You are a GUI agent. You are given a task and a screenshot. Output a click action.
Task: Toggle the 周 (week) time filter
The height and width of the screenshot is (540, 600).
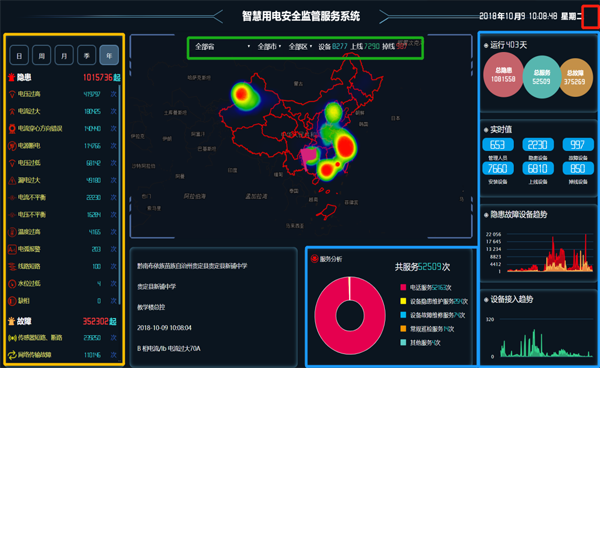(42, 55)
